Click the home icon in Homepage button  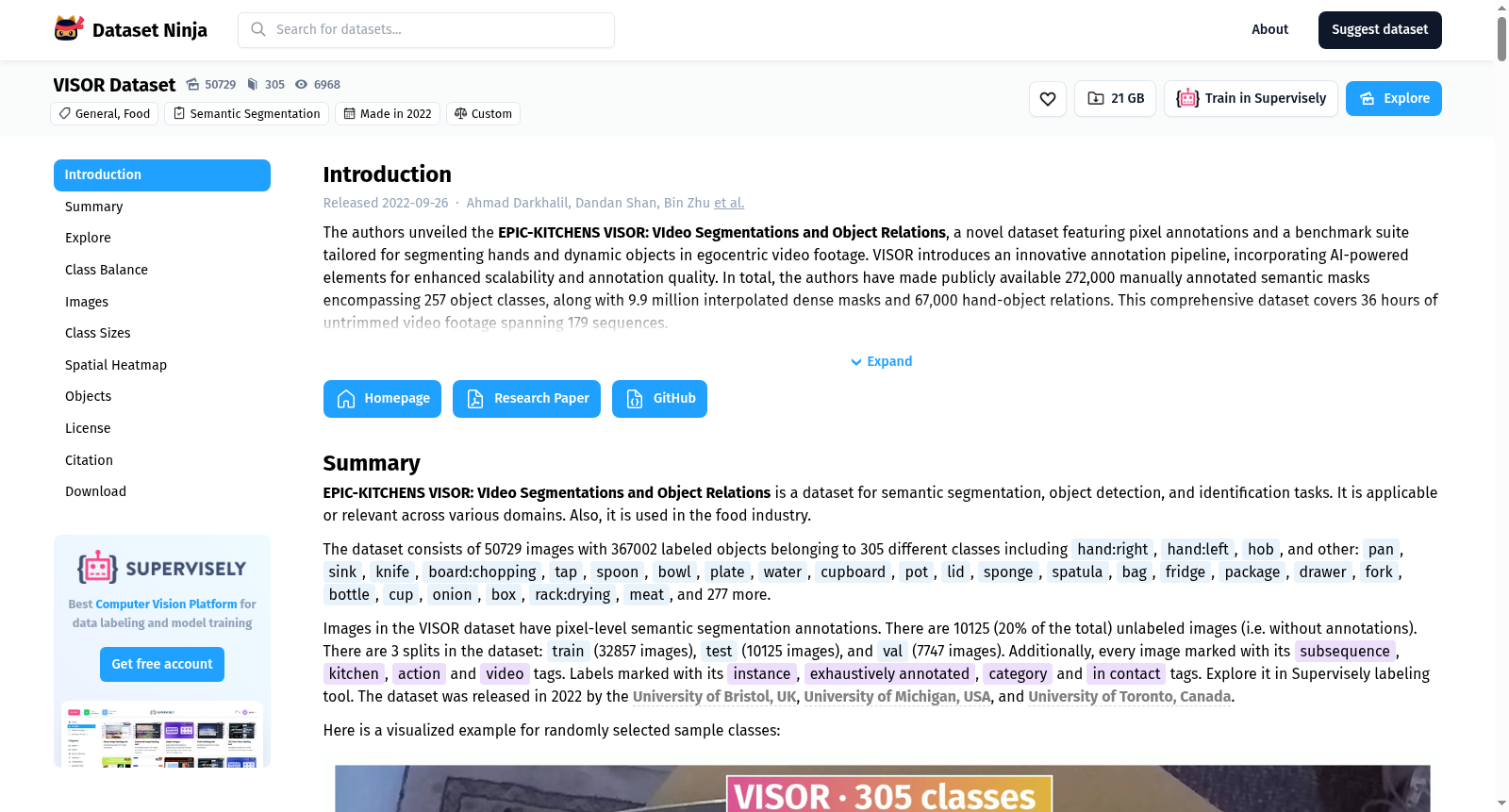pos(346,399)
